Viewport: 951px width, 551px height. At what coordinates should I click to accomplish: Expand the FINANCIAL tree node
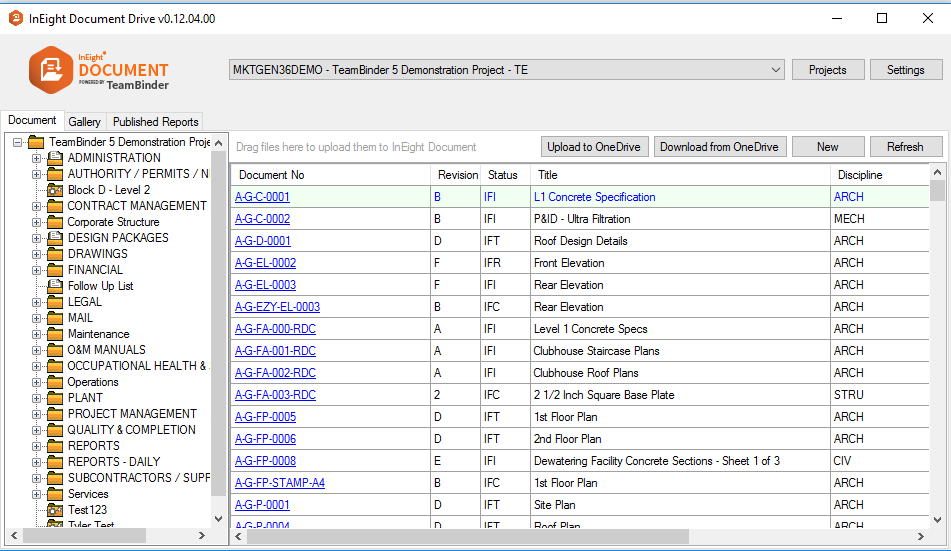coord(37,270)
